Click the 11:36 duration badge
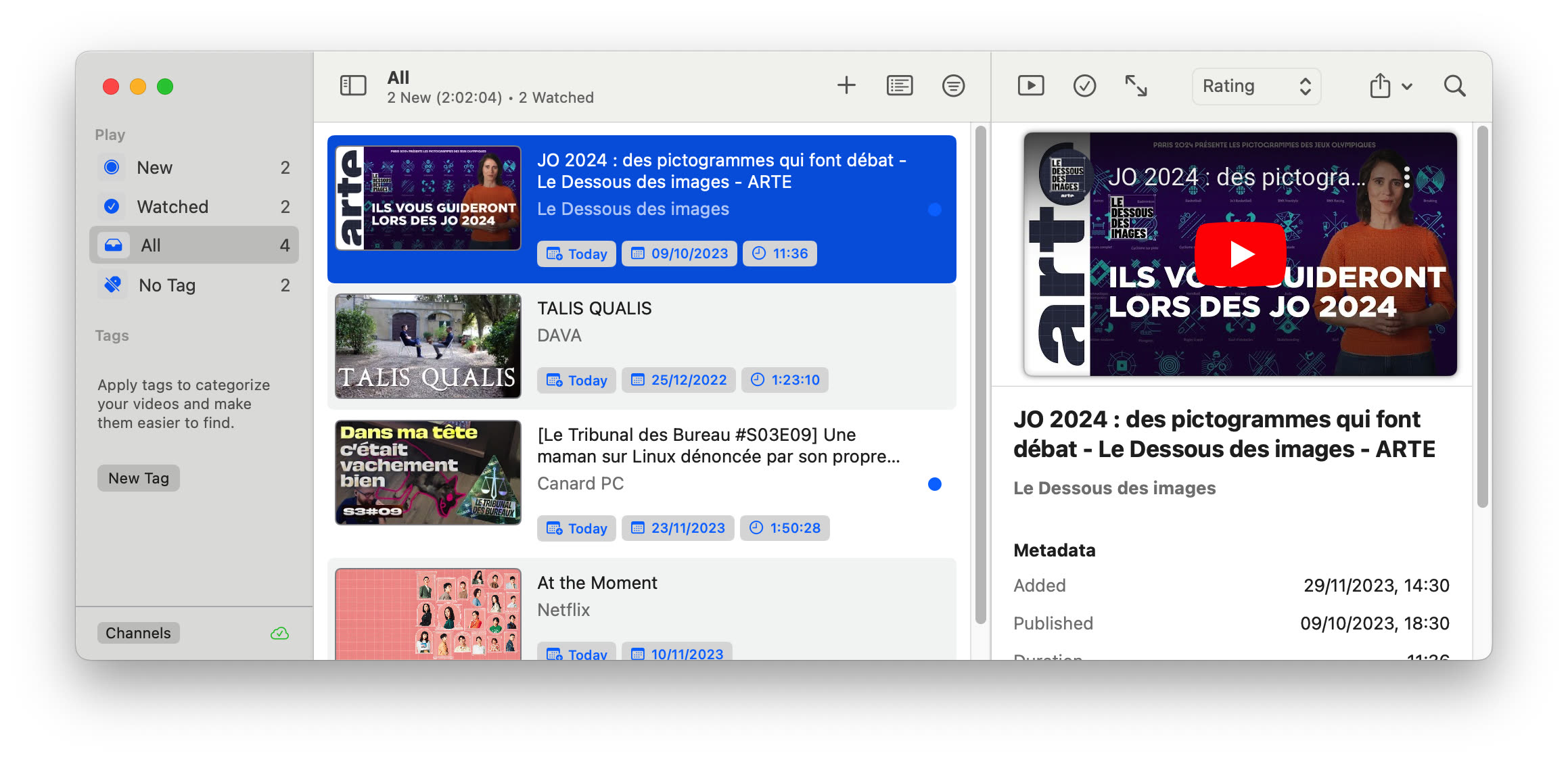Viewport: 1568px width, 760px height. [780, 254]
